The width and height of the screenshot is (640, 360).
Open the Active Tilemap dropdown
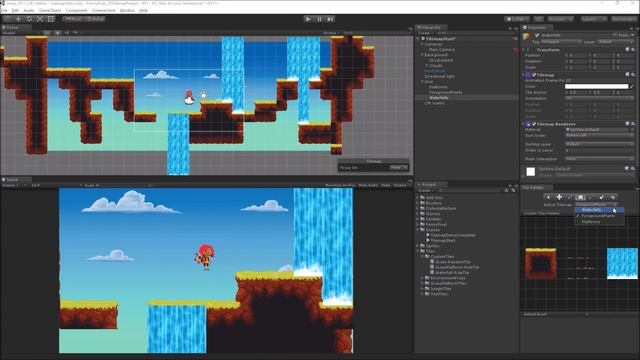point(596,204)
